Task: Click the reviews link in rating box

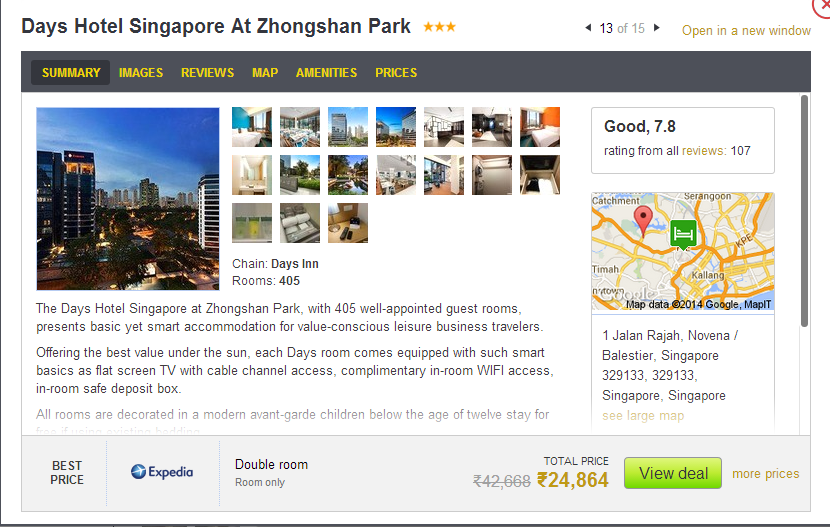Action: pyautogui.click(x=704, y=151)
